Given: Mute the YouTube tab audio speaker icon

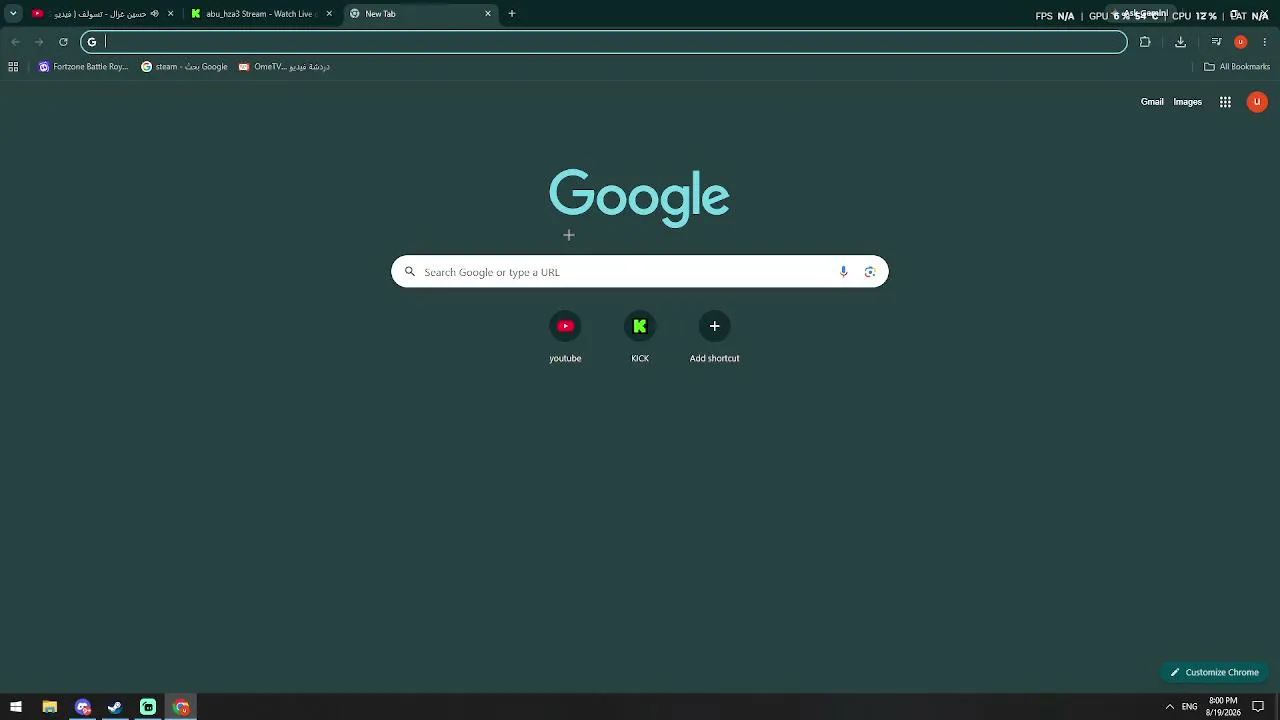Looking at the screenshot, I should (x=154, y=14).
